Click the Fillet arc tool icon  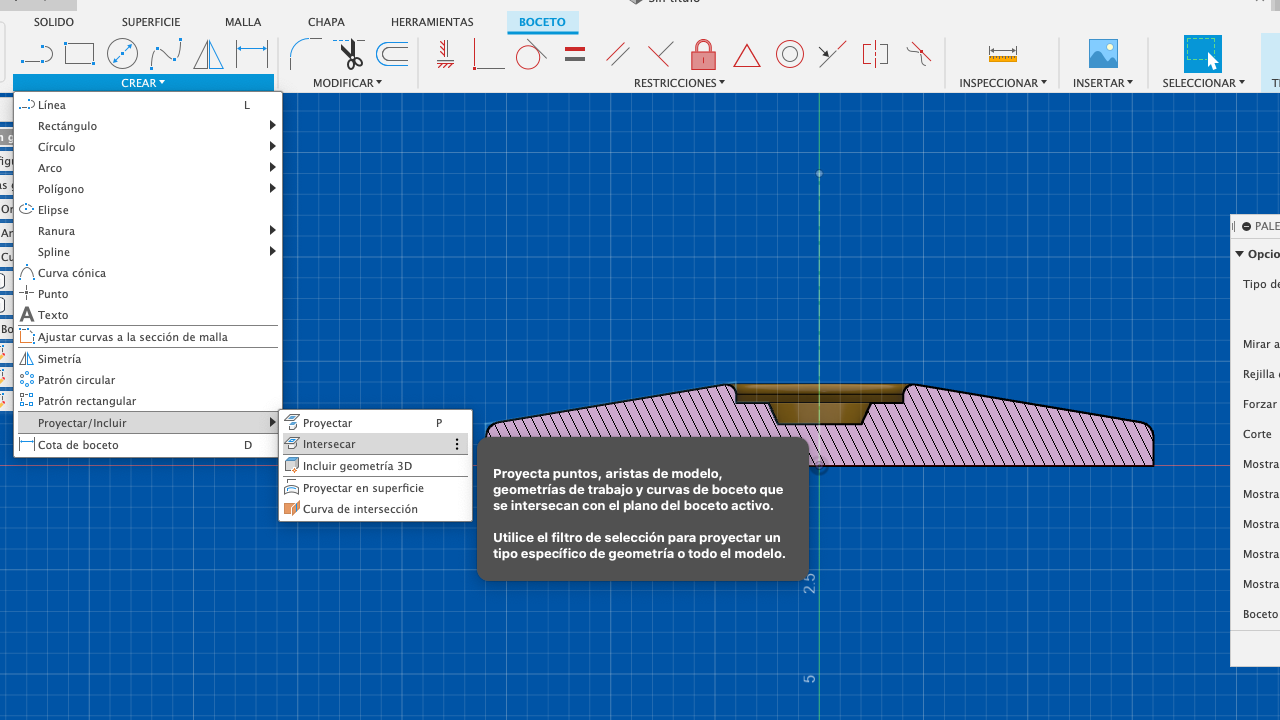(x=305, y=54)
